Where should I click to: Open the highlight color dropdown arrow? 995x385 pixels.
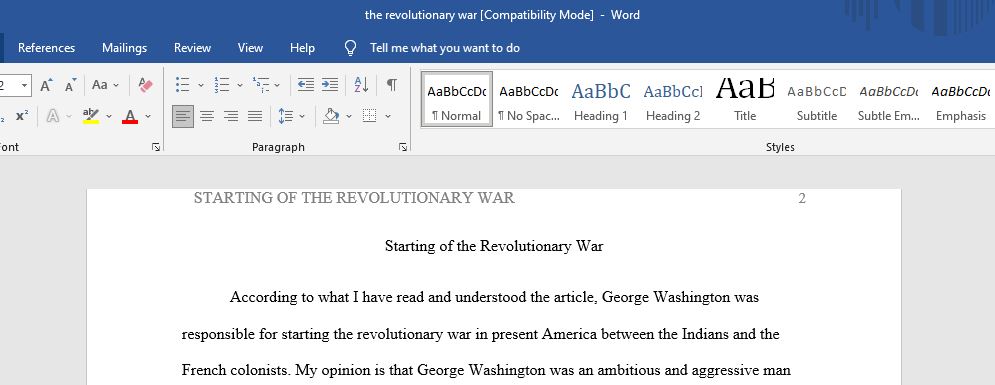pyautogui.click(x=109, y=116)
